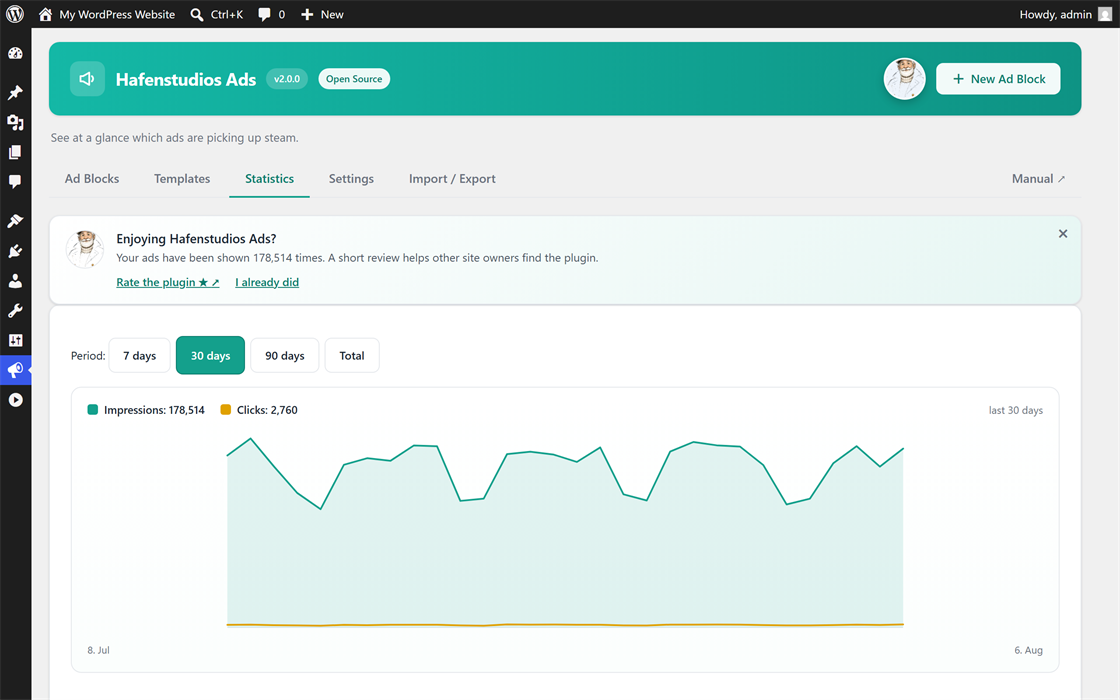Image resolution: width=1120 pixels, height=700 pixels.
Task: Open Comments icon in sidebar
Action: (x=15, y=181)
